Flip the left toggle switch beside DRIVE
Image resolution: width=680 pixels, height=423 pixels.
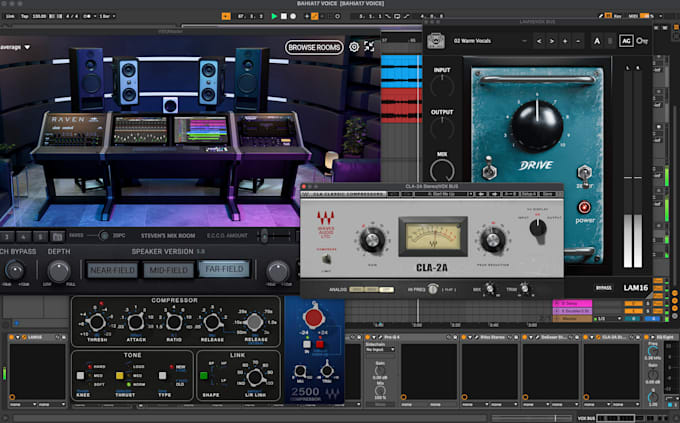(x=489, y=168)
